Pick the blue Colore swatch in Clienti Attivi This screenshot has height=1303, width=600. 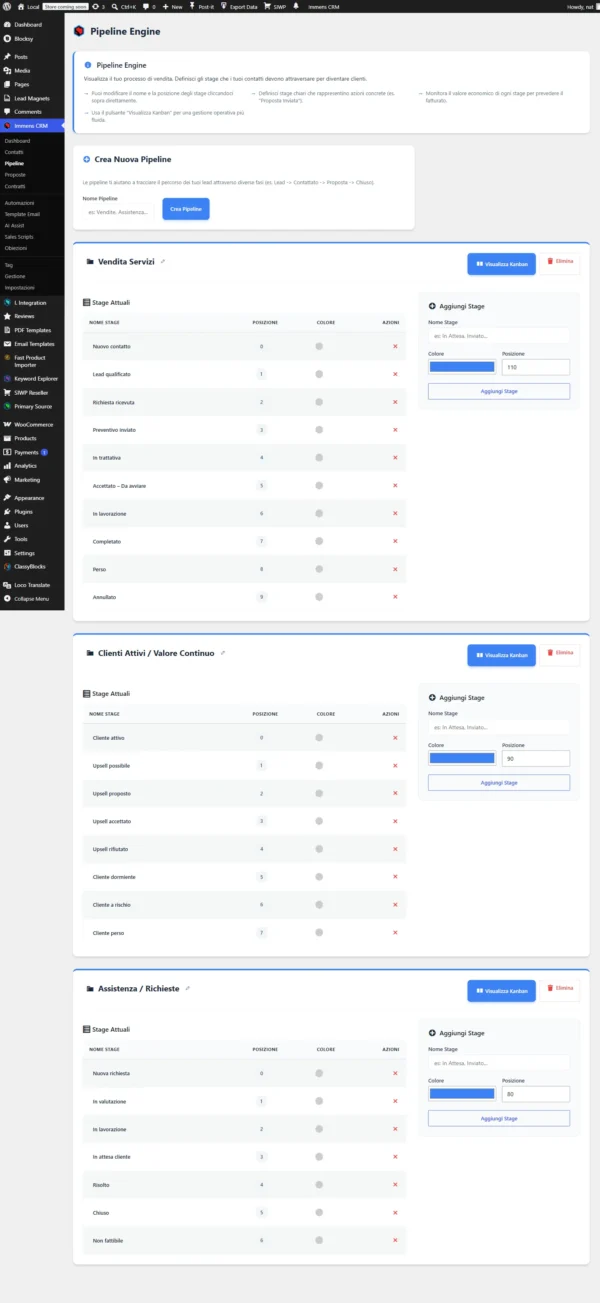click(461, 758)
